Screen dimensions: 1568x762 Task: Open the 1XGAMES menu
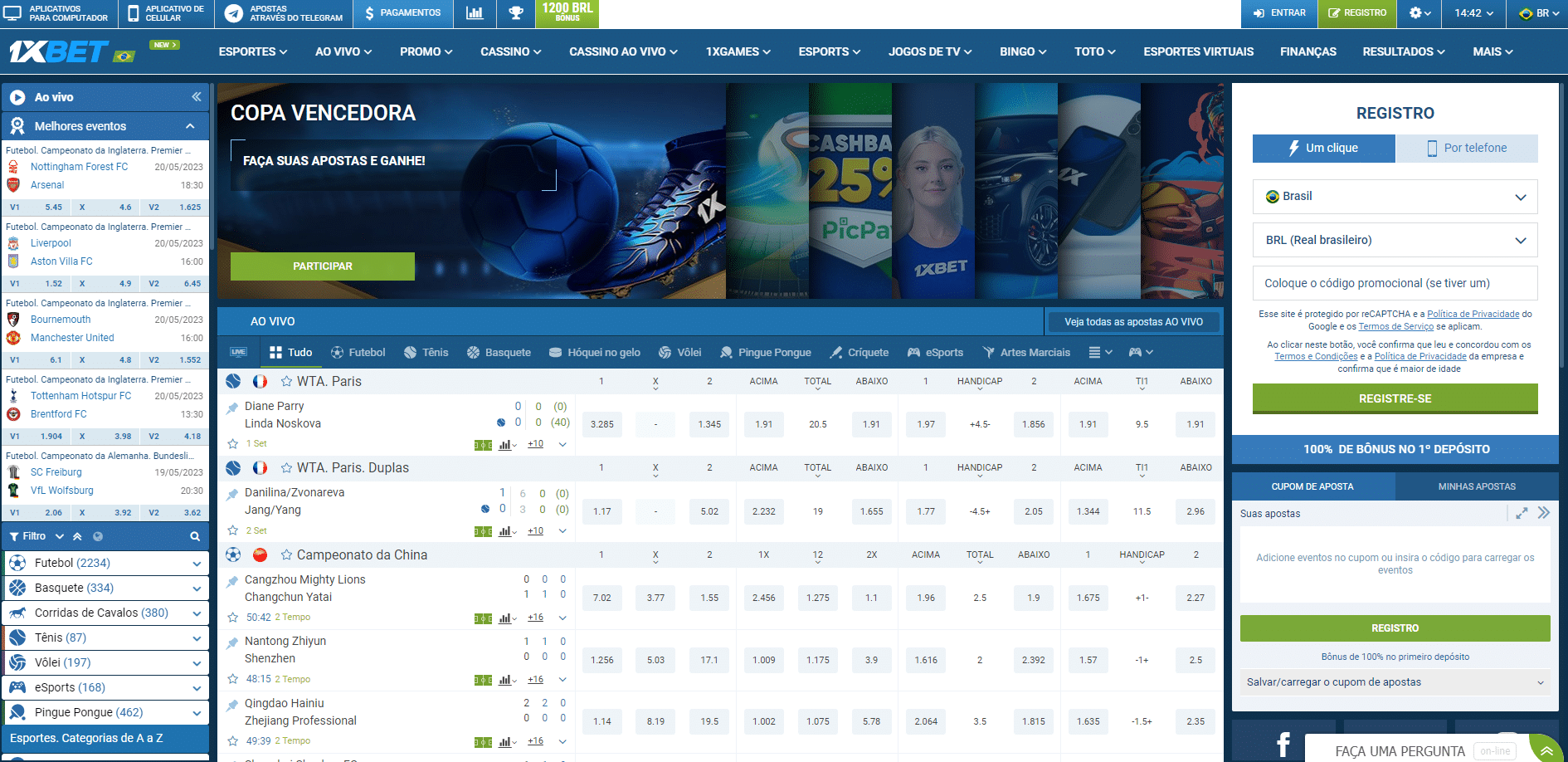pyautogui.click(x=738, y=51)
